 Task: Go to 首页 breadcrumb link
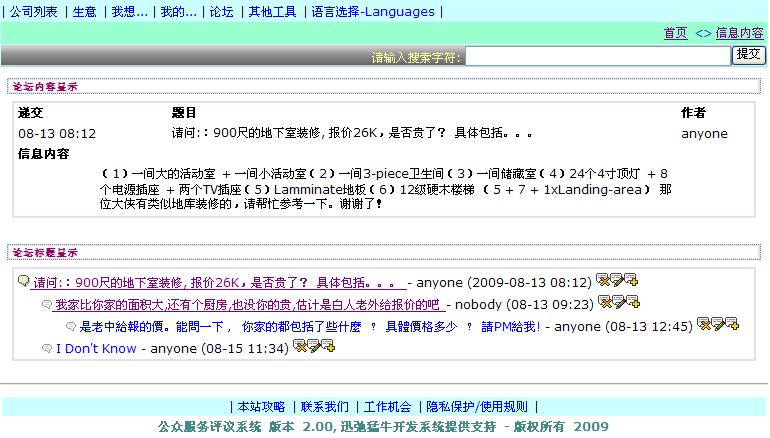click(x=676, y=33)
